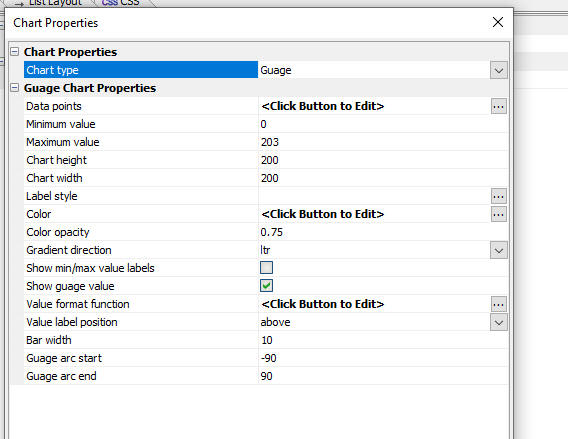The height and width of the screenshot is (439, 568).
Task: Switch to the CSS tab
Action: pyautogui.click(x=121, y=3)
